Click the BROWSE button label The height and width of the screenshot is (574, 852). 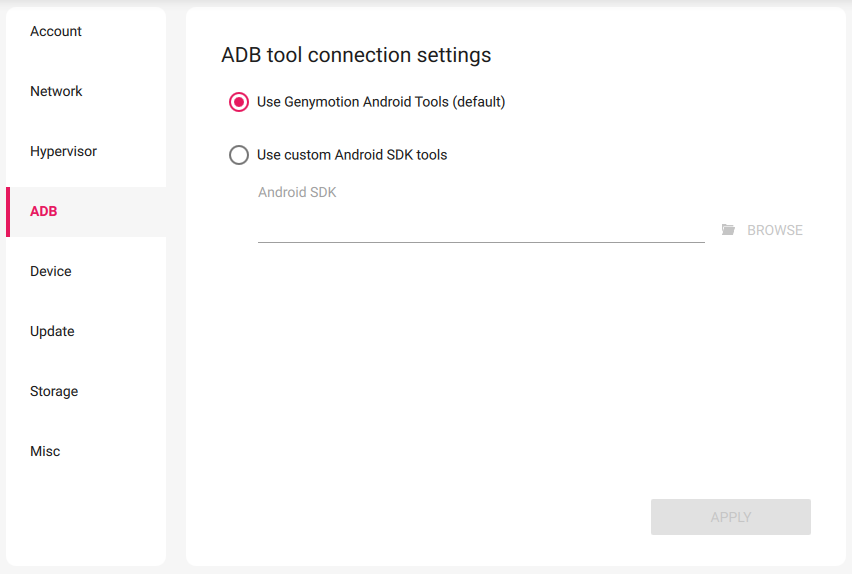point(774,230)
